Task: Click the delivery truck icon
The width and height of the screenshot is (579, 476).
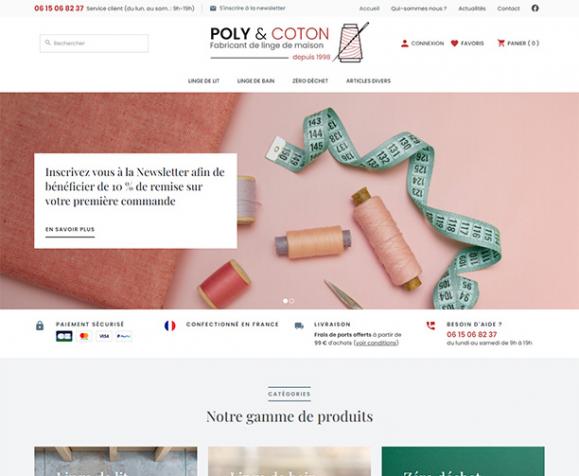Action: coord(299,326)
